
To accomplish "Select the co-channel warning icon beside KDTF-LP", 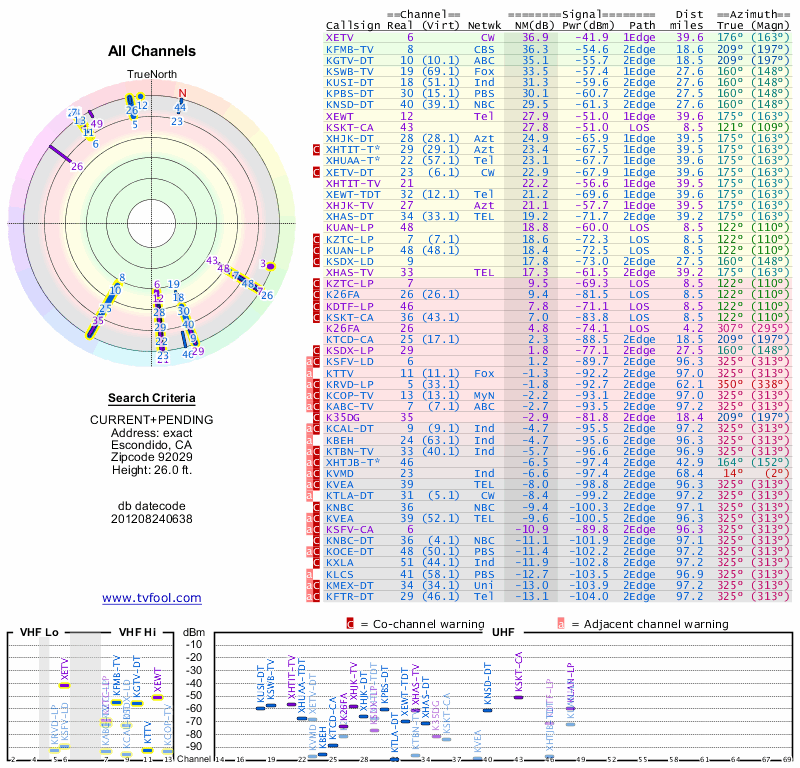I will coord(317,306).
